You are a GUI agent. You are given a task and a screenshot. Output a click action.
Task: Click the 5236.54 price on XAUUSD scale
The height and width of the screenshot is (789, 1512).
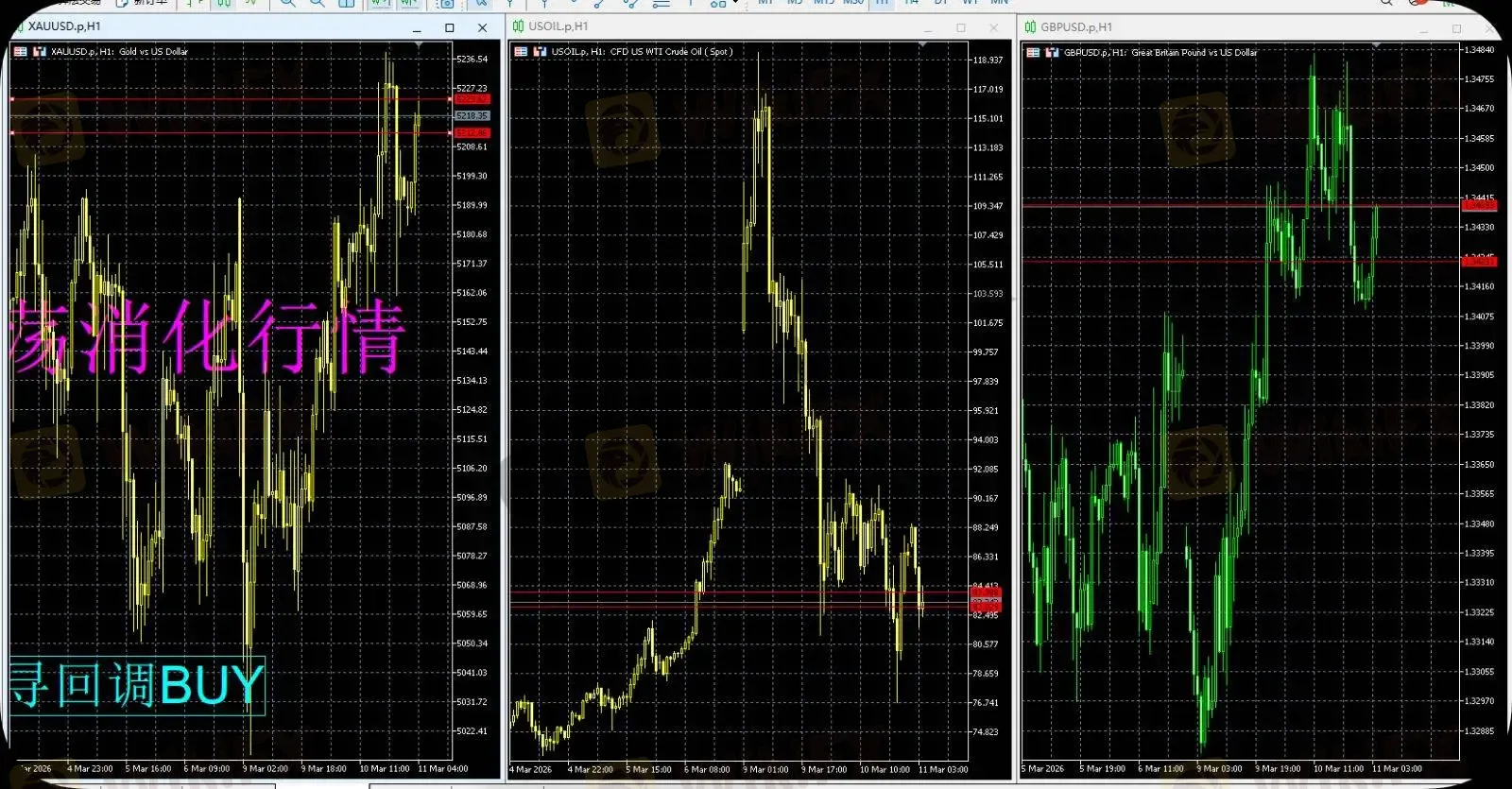click(472, 60)
